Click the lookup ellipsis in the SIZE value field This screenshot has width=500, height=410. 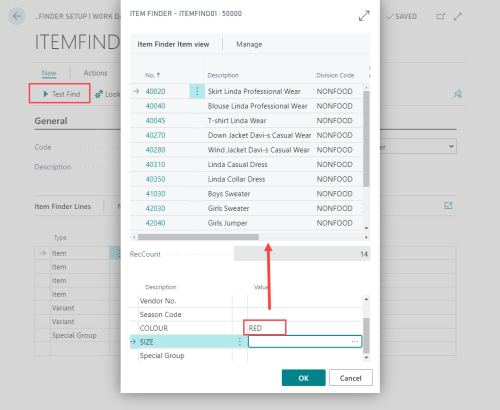tap(355, 342)
